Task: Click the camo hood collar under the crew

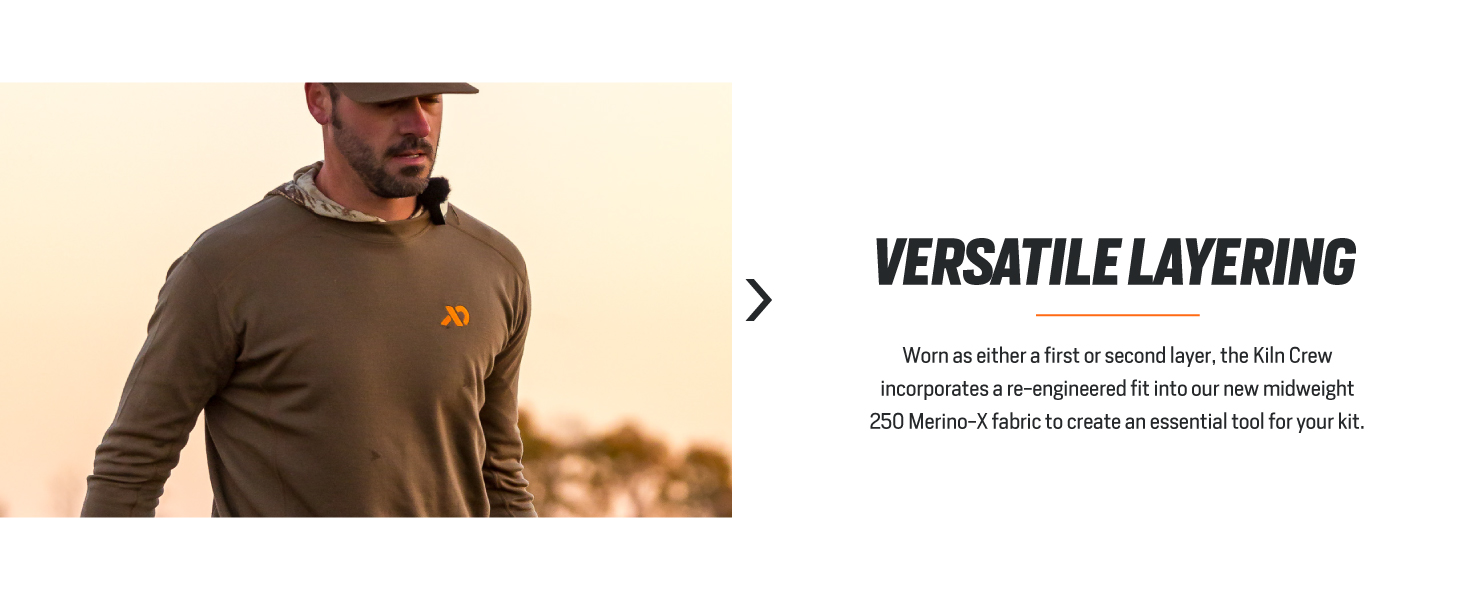Action: tap(320, 197)
